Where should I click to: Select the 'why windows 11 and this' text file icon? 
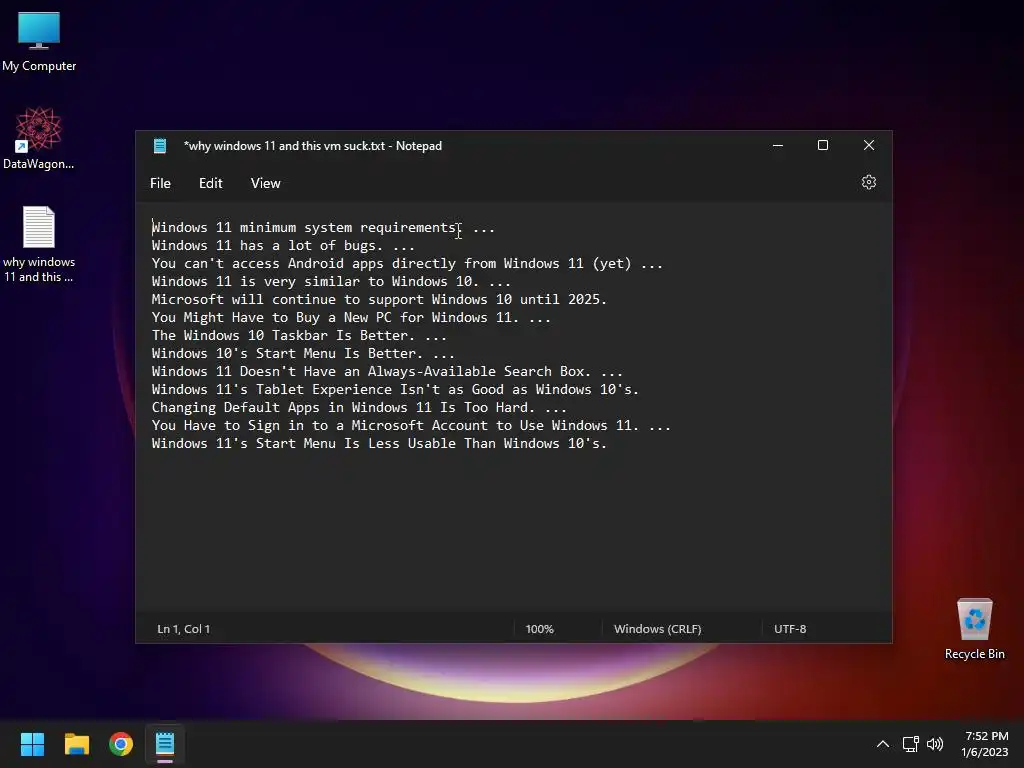(39, 244)
